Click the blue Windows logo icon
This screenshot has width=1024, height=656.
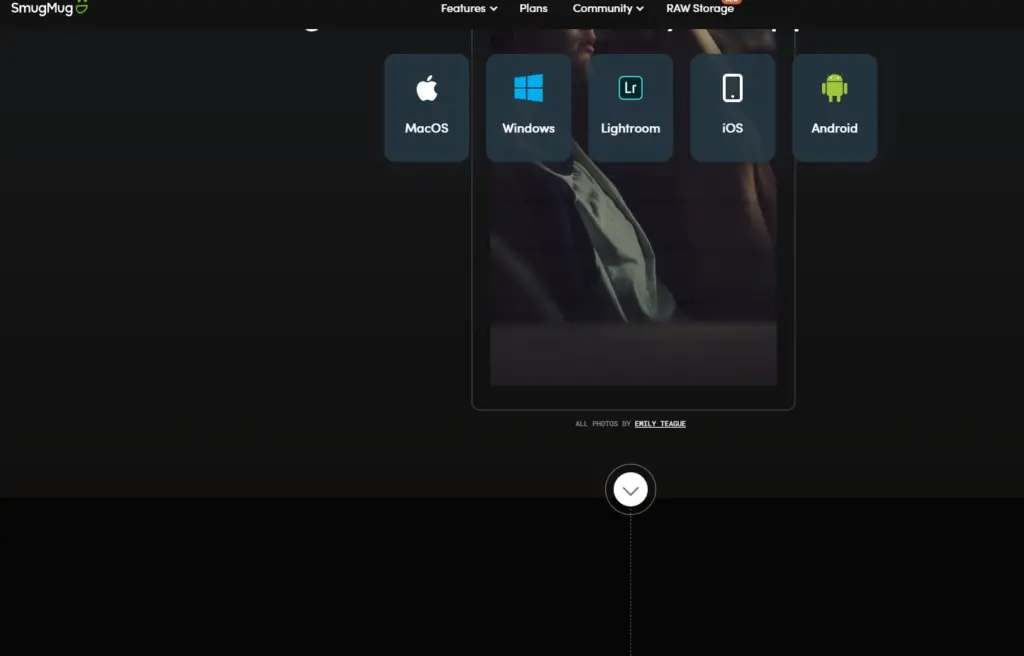(528, 88)
